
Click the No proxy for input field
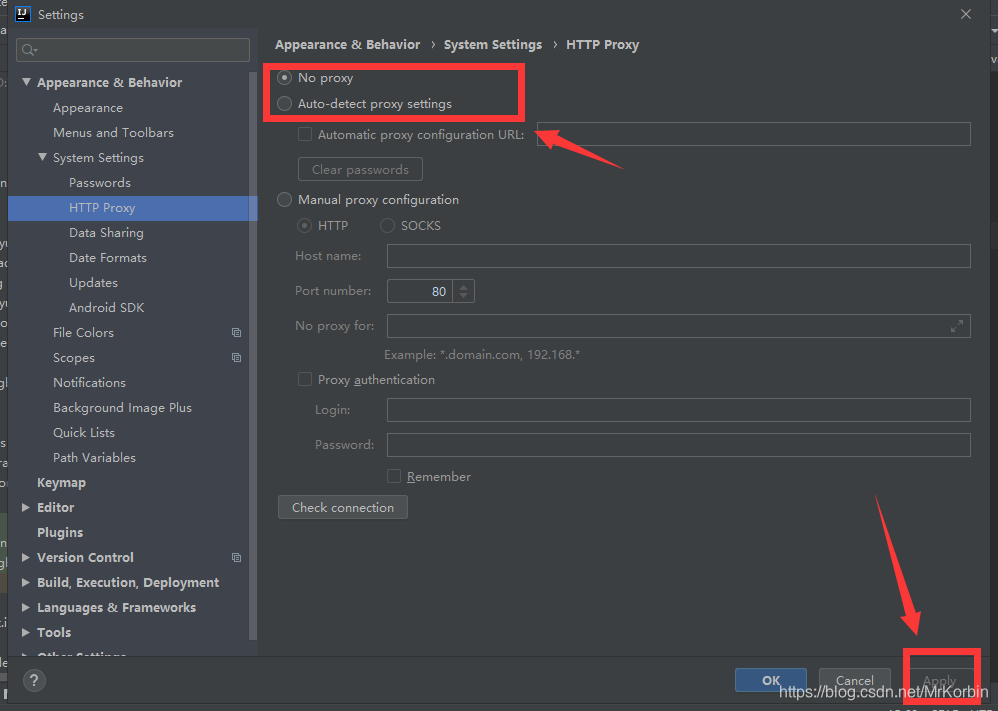[678, 326]
